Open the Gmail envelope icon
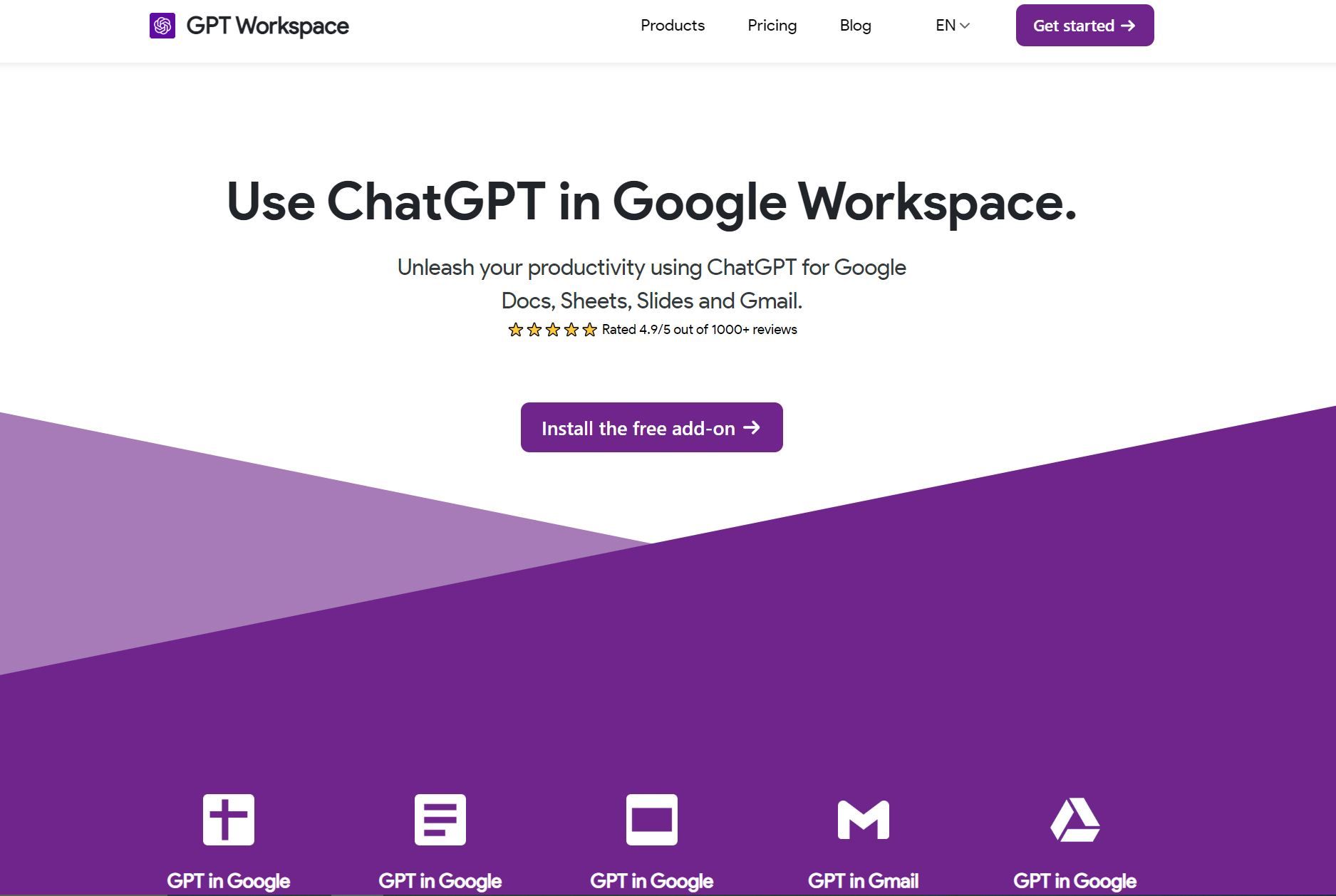Image resolution: width=1336 pixels, height=896 pixels. coord(864,820)
